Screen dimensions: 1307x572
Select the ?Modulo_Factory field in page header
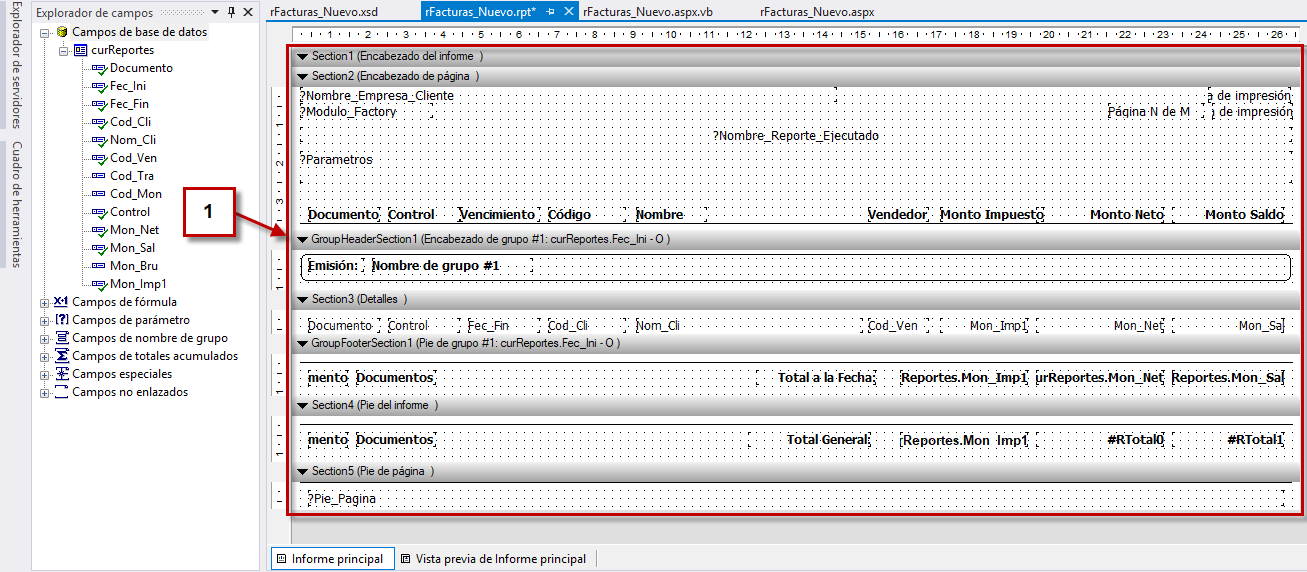click(366, 112)
